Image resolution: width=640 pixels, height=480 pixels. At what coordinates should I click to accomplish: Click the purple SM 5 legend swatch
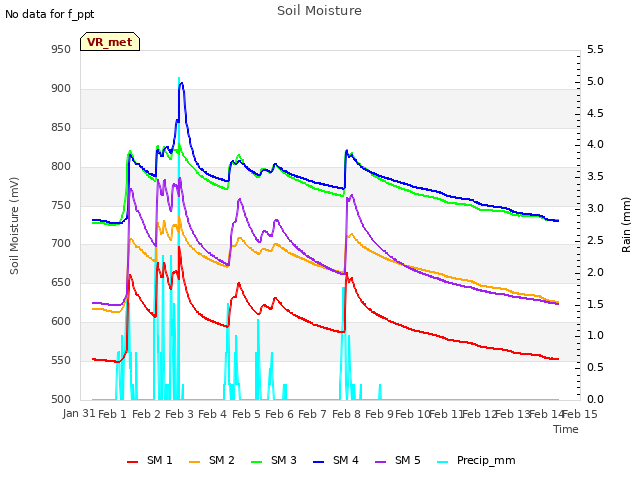click(380, 462)
